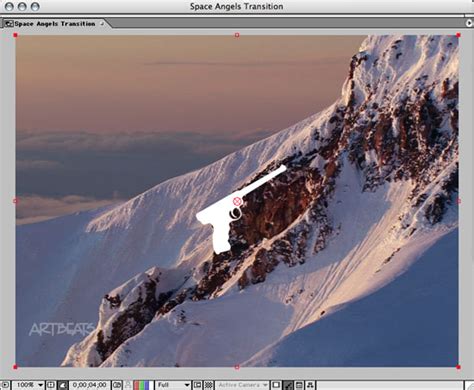Image resolution: width=474 pixels, height=390 pixels.
Task: Click the right-middle layer edge handle
Action: pyautogui.click(x=458, y=201)
